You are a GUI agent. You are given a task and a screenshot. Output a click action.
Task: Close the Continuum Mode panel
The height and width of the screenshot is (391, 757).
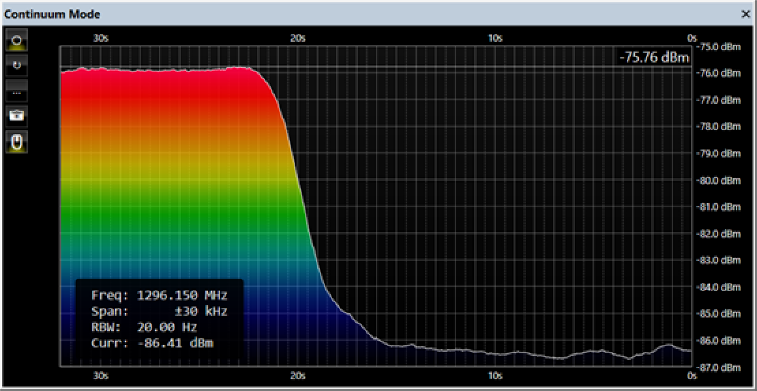click(745, 14)
